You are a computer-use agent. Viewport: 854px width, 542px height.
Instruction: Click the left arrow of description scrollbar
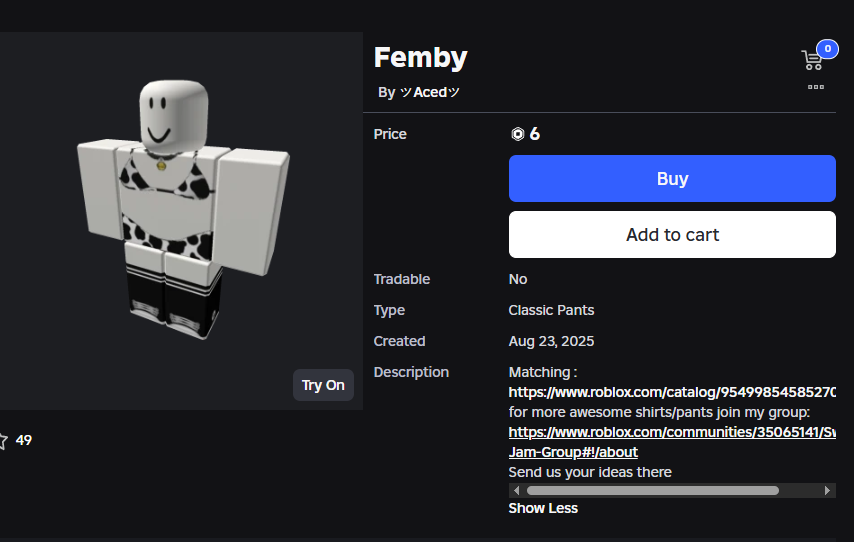point(516,490)
